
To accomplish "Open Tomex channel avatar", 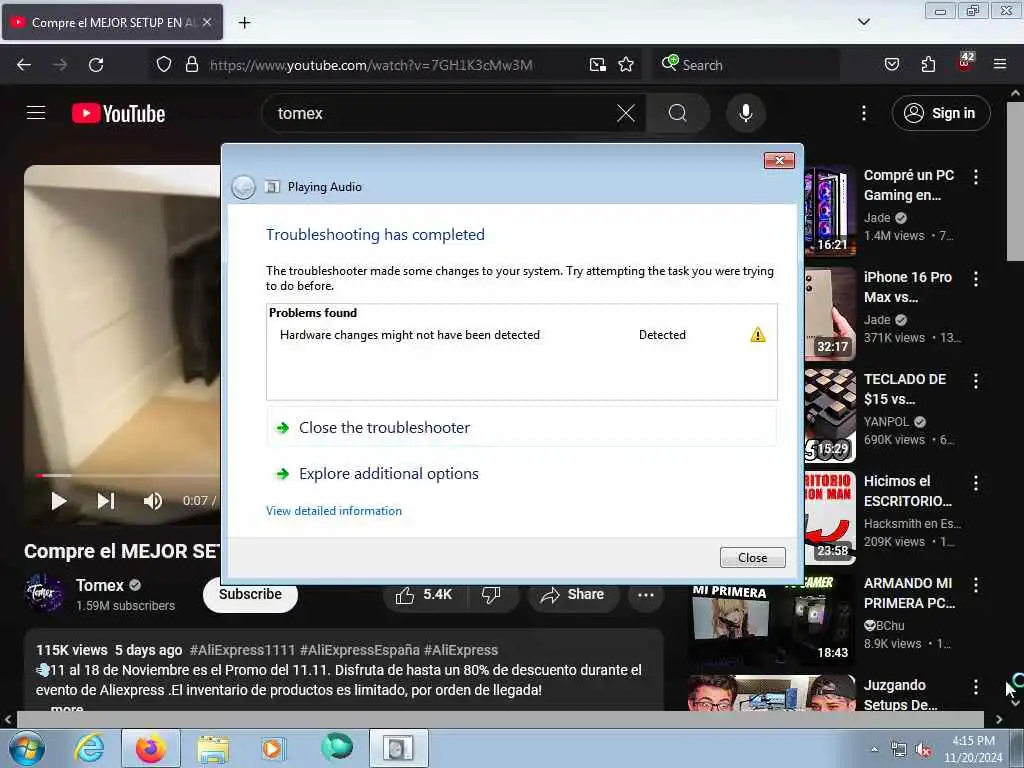I will click(44, 593).
